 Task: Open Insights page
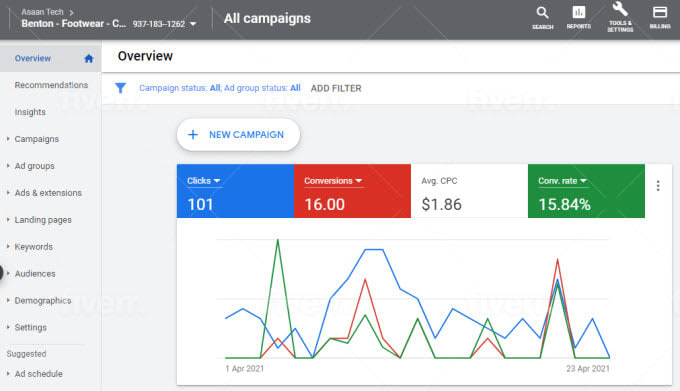click(30, 112)
